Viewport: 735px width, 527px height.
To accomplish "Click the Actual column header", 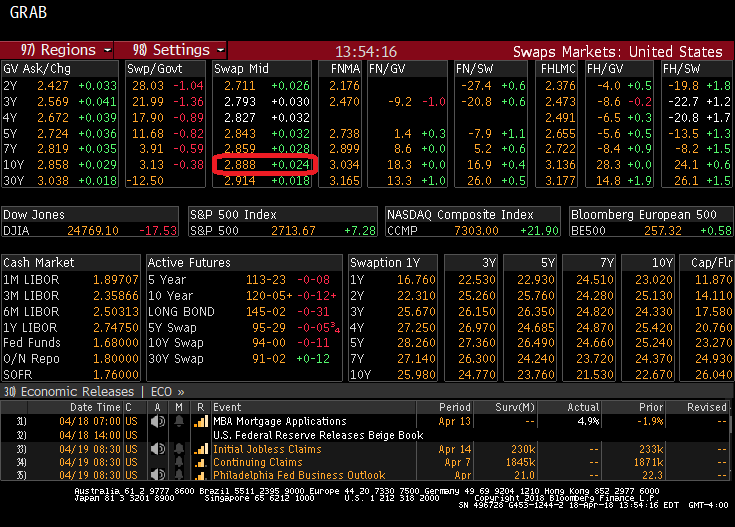I will coord(583,407).
